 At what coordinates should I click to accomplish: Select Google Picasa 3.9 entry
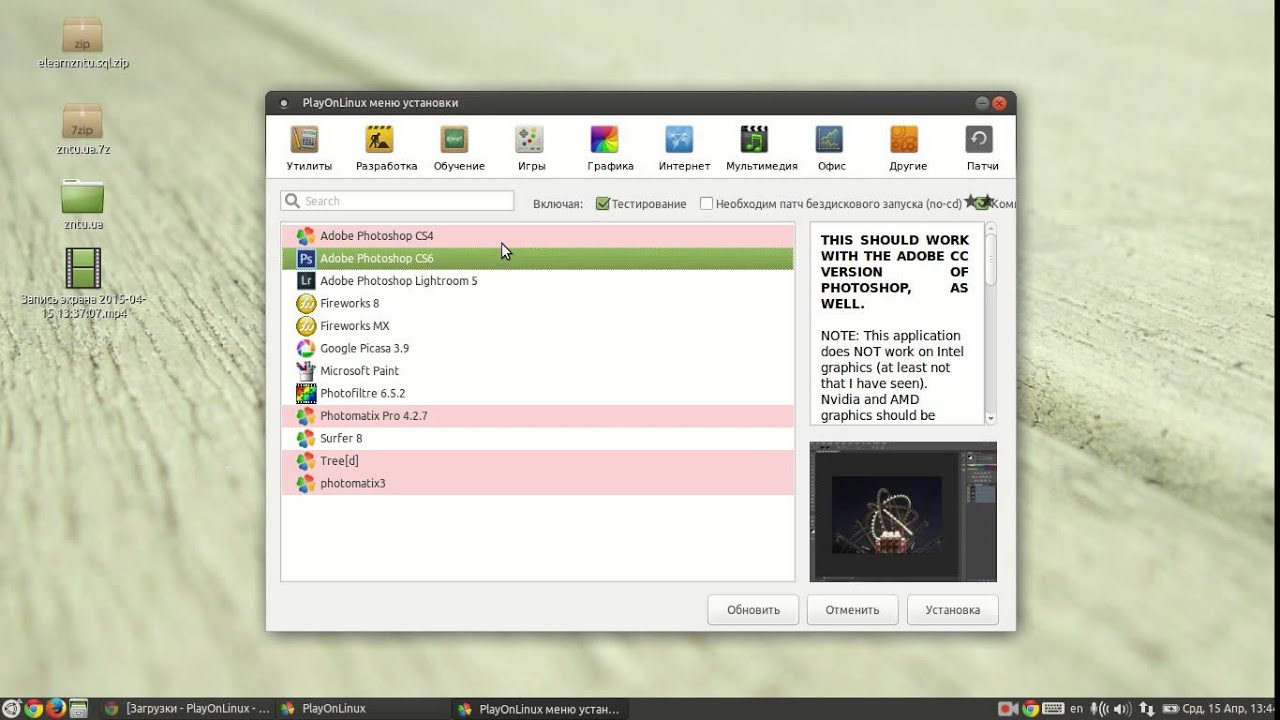(538, 348)
